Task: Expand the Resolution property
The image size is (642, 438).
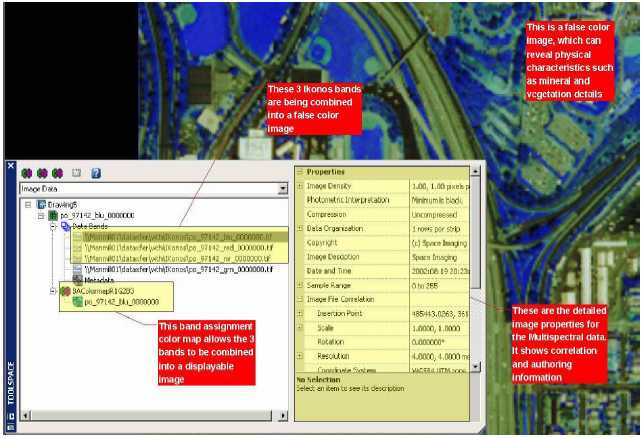Action: pyautogui.click(x=300, y=356)
